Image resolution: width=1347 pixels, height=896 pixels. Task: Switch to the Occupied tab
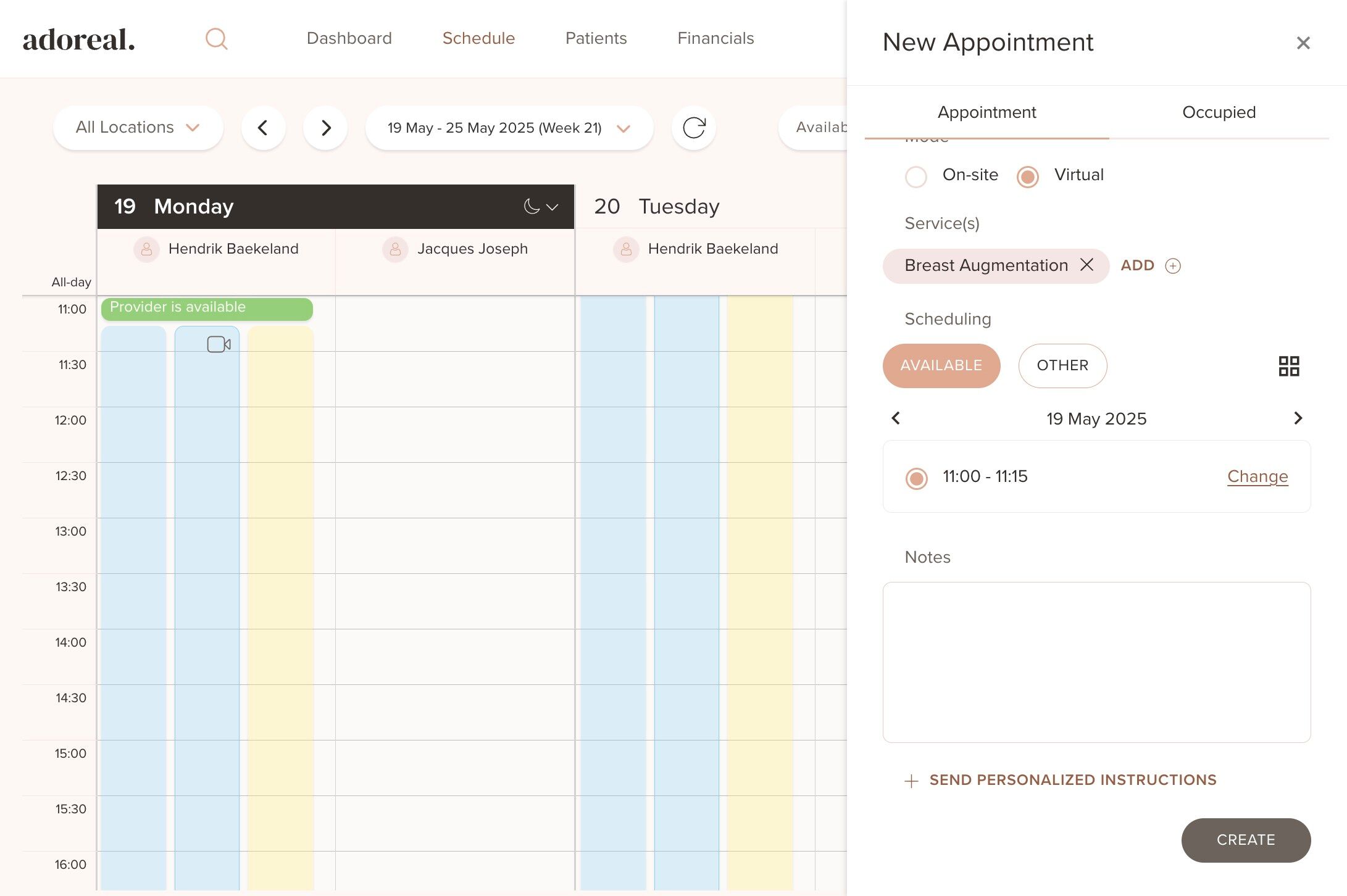(x=1219, y=112)
